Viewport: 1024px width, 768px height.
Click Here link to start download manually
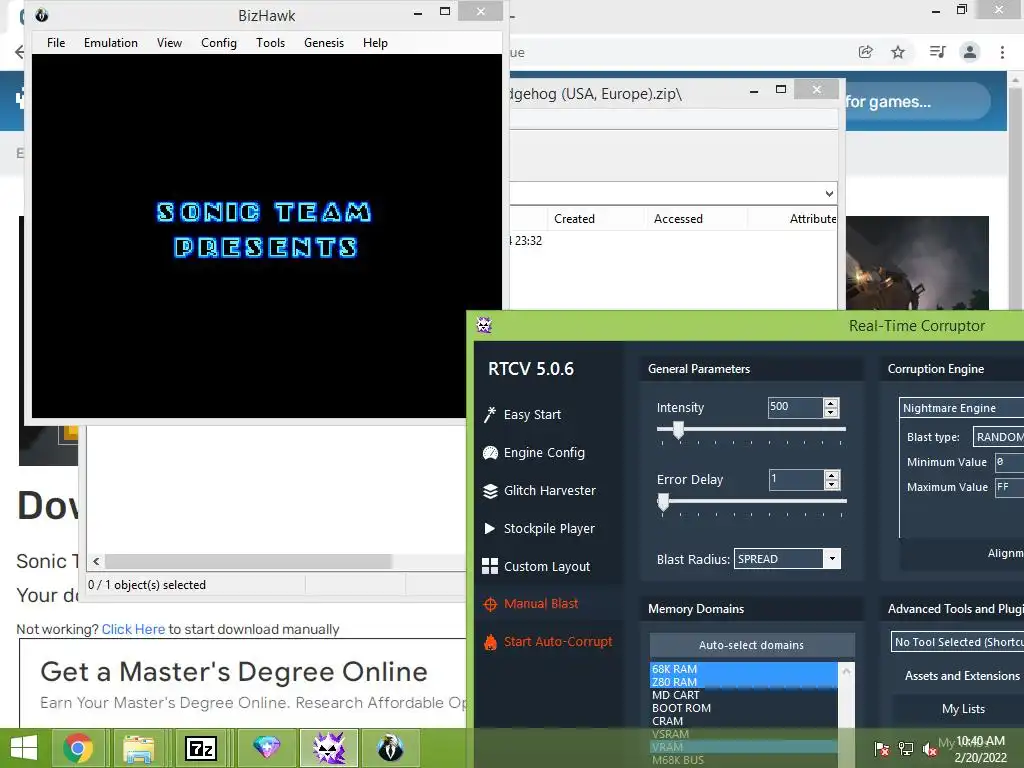coord(133,629)
